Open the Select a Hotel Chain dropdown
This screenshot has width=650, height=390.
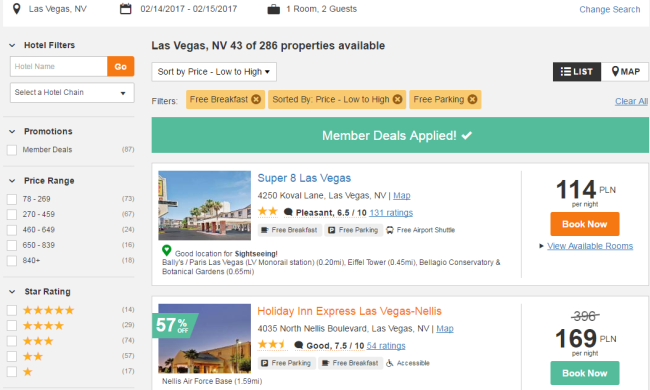tap(72, 92)
